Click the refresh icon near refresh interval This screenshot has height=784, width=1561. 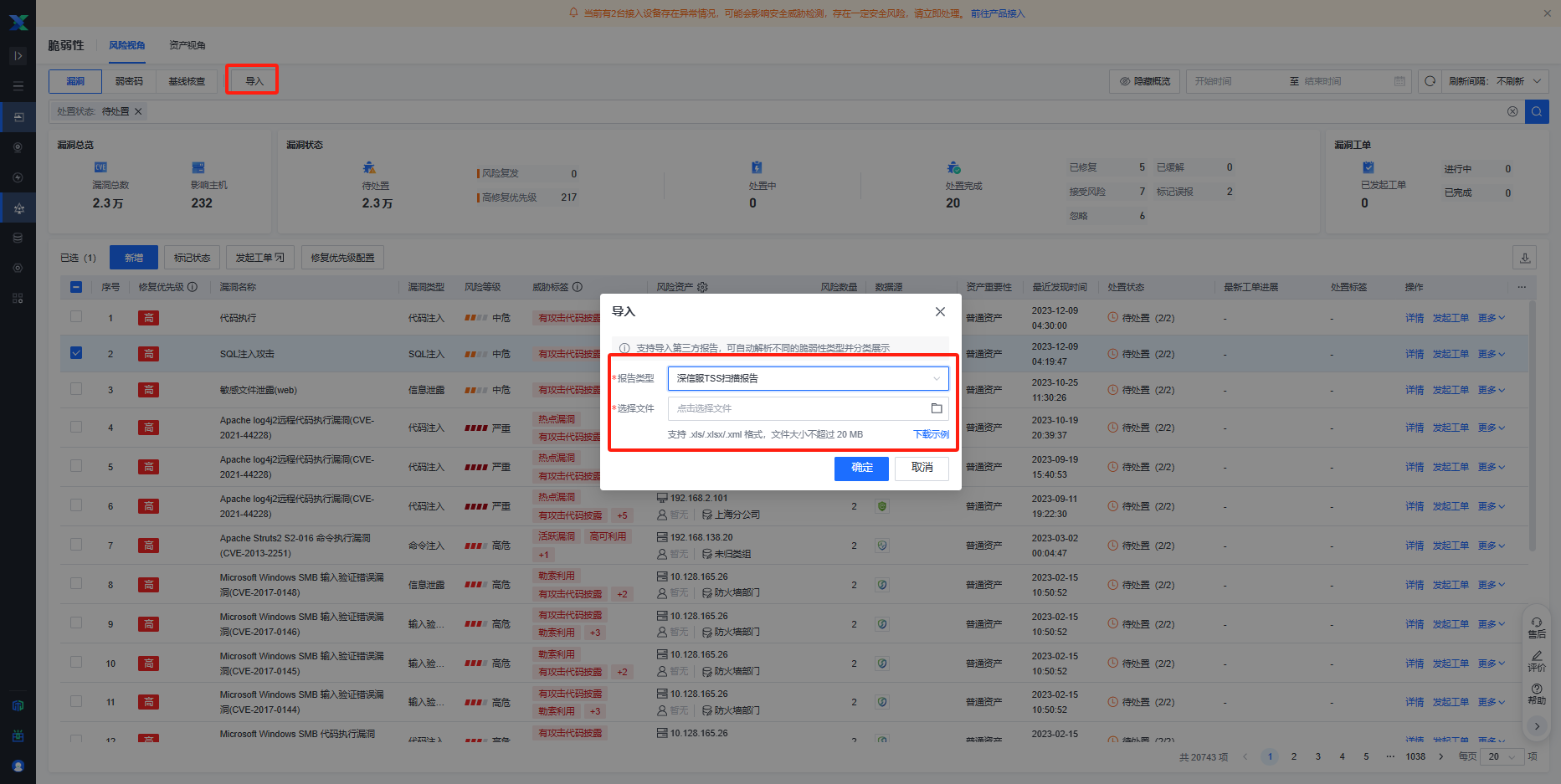tap(1430, 81)
